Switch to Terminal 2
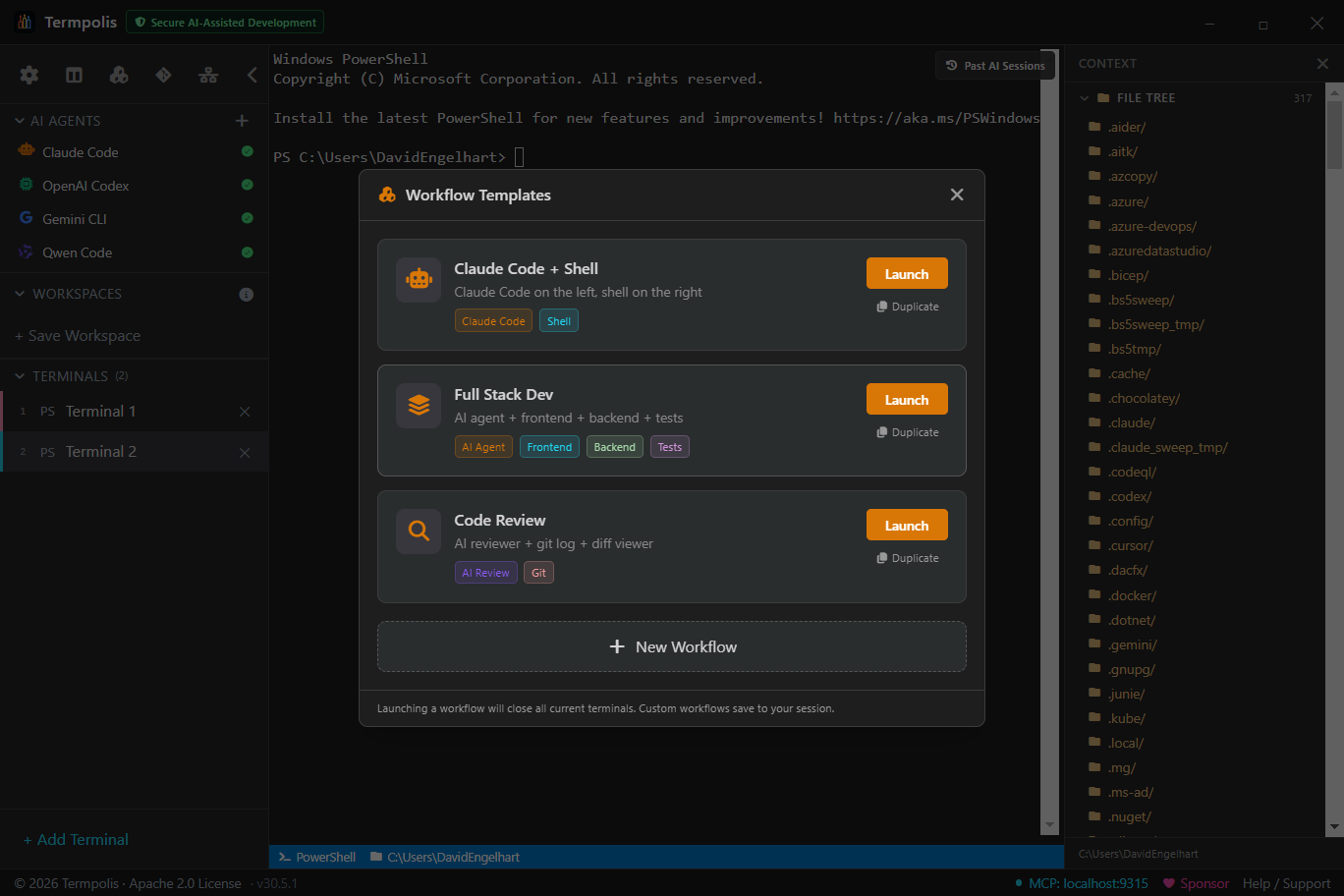 coord(134,452)
